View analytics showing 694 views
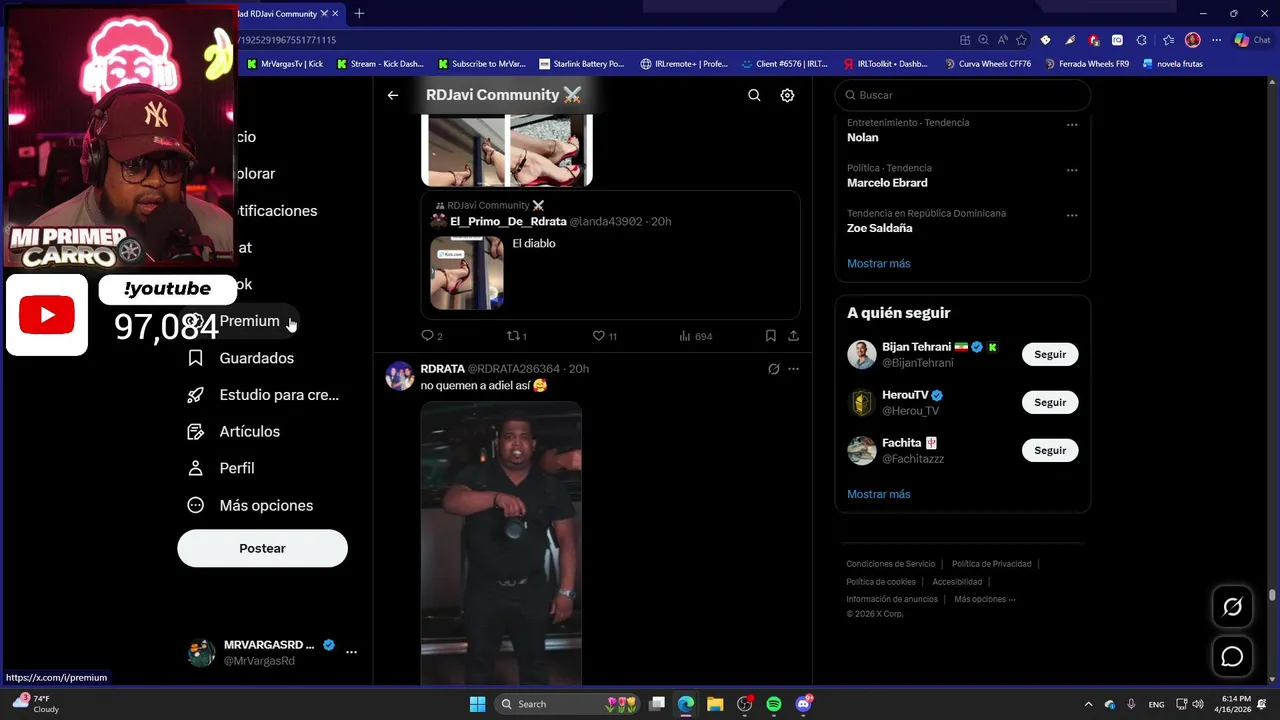Viewport: 1280px width, 720px height. tap(695, 336)
